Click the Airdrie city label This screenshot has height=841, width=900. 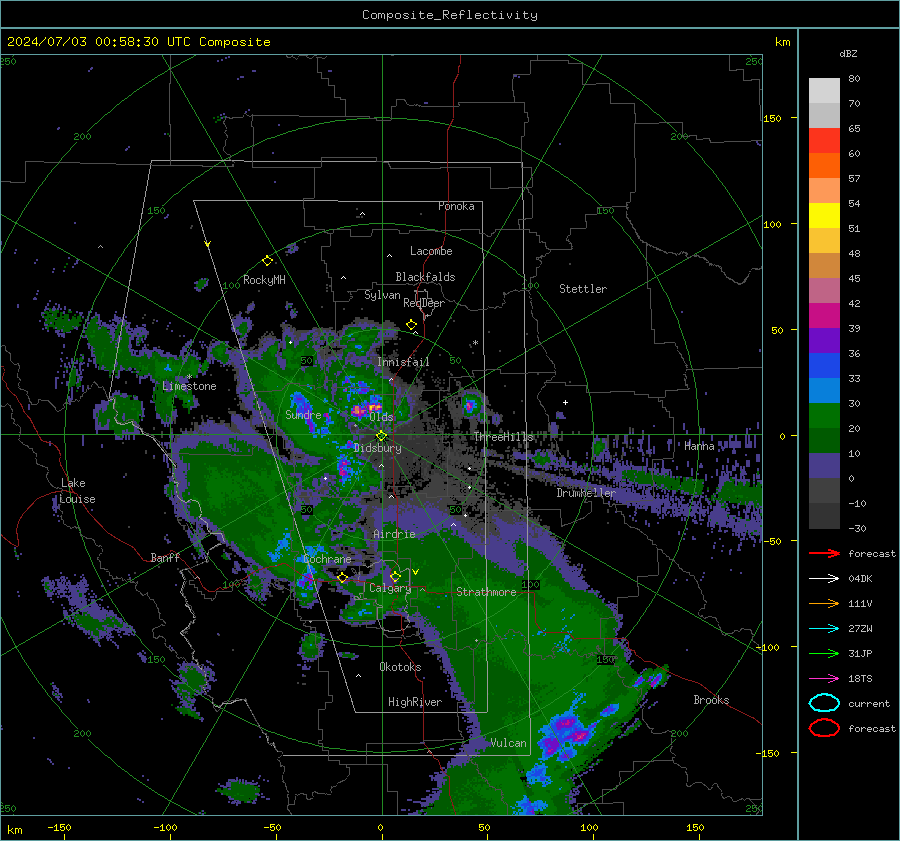(394, 534)
